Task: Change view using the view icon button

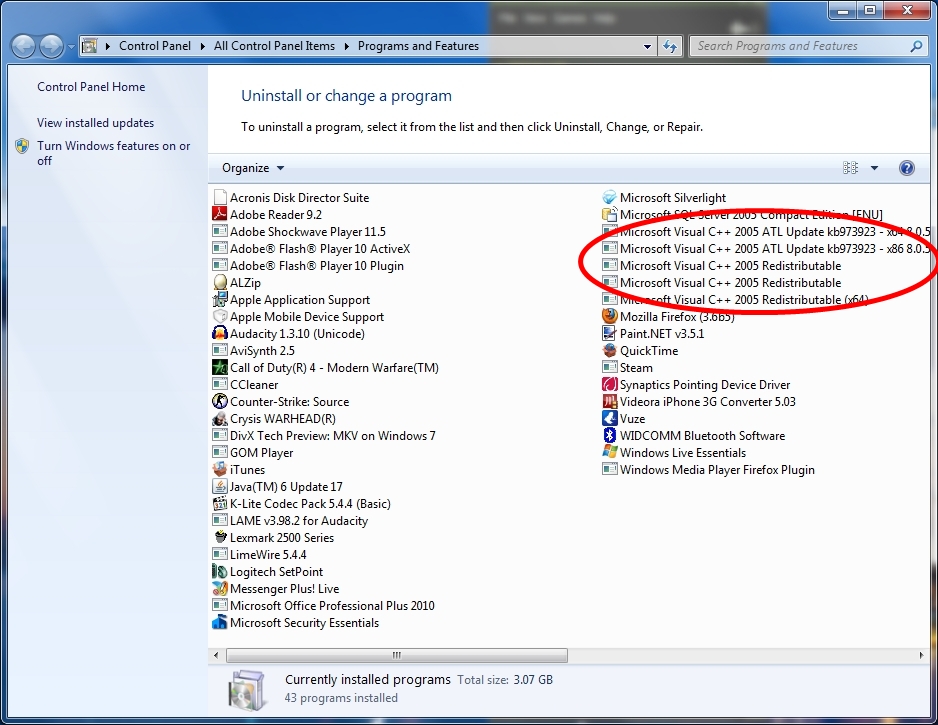Action: 850,168
